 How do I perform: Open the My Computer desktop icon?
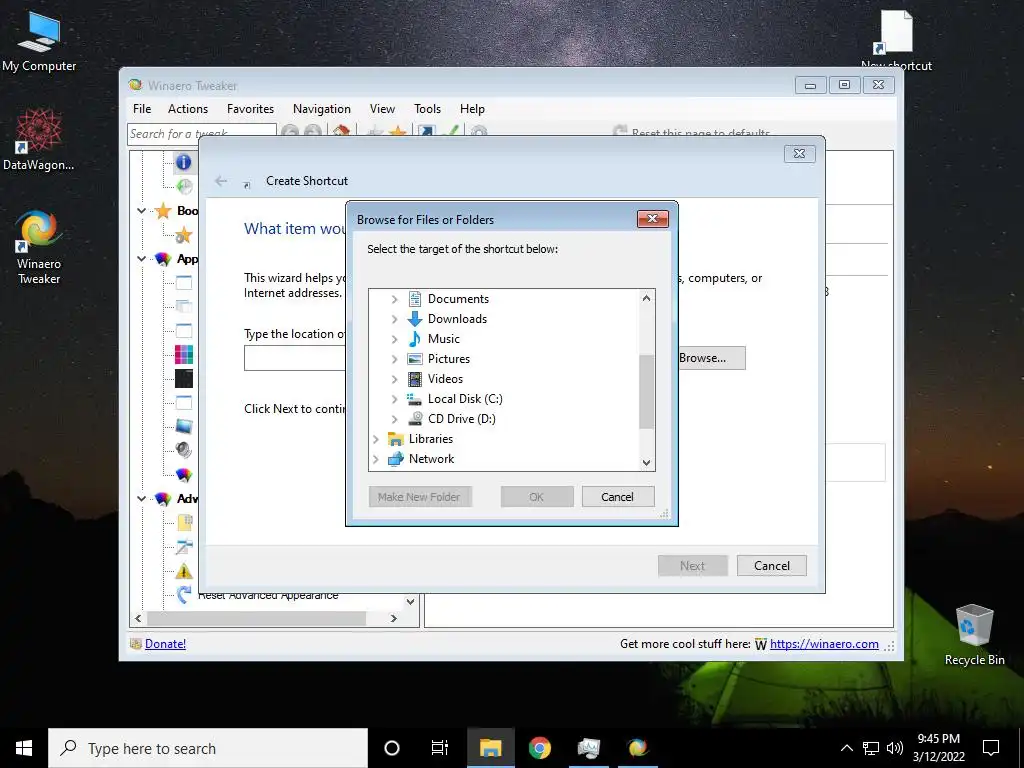pyautogui.click(x=39, y=40)
